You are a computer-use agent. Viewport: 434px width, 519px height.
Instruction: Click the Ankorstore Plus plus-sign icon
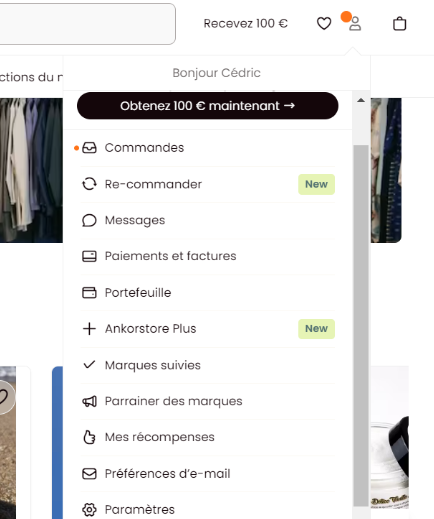pyautogui.click(x=89, y=329)
